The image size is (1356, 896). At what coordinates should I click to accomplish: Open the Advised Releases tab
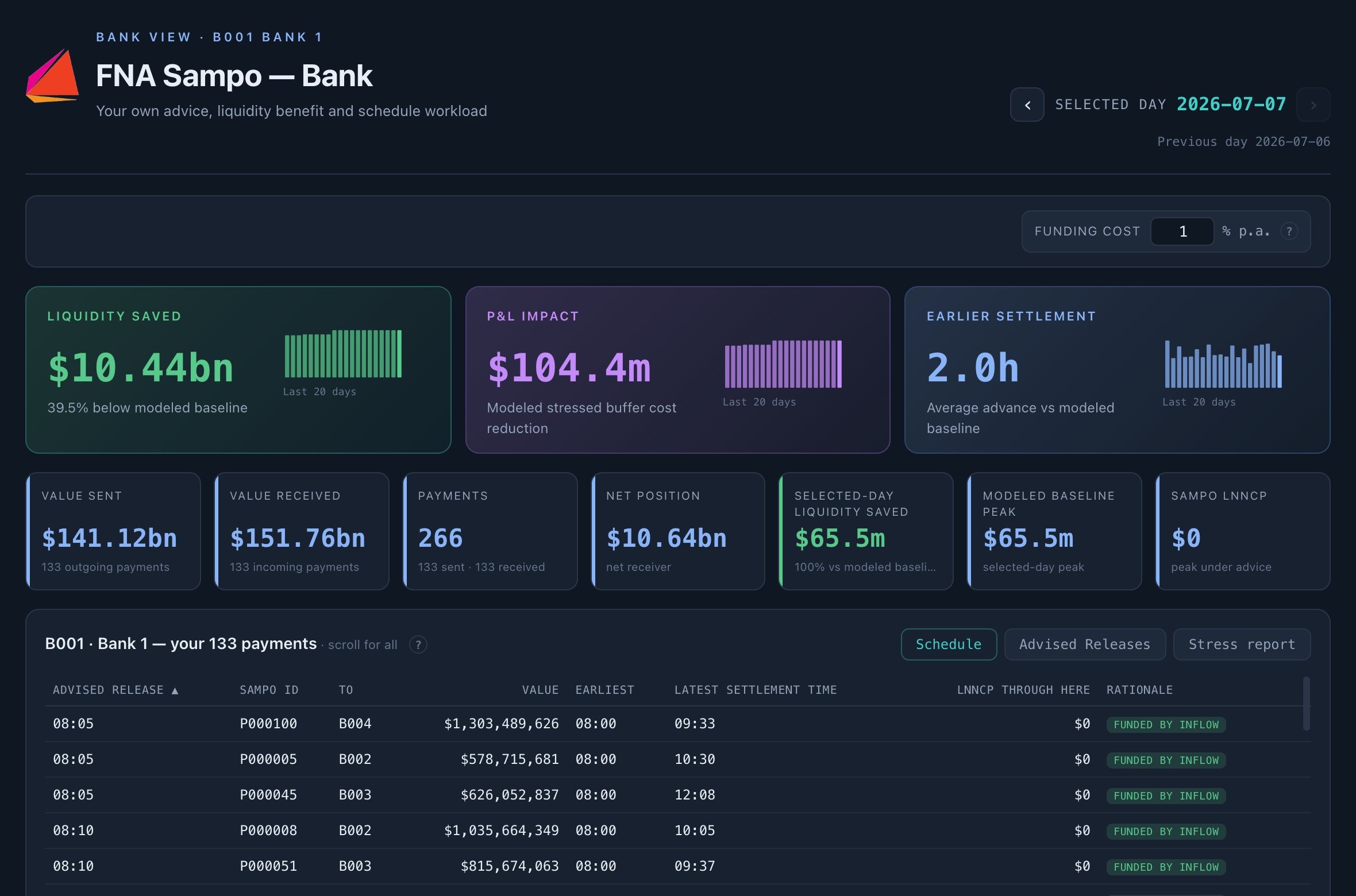[x=1085, y=644]
